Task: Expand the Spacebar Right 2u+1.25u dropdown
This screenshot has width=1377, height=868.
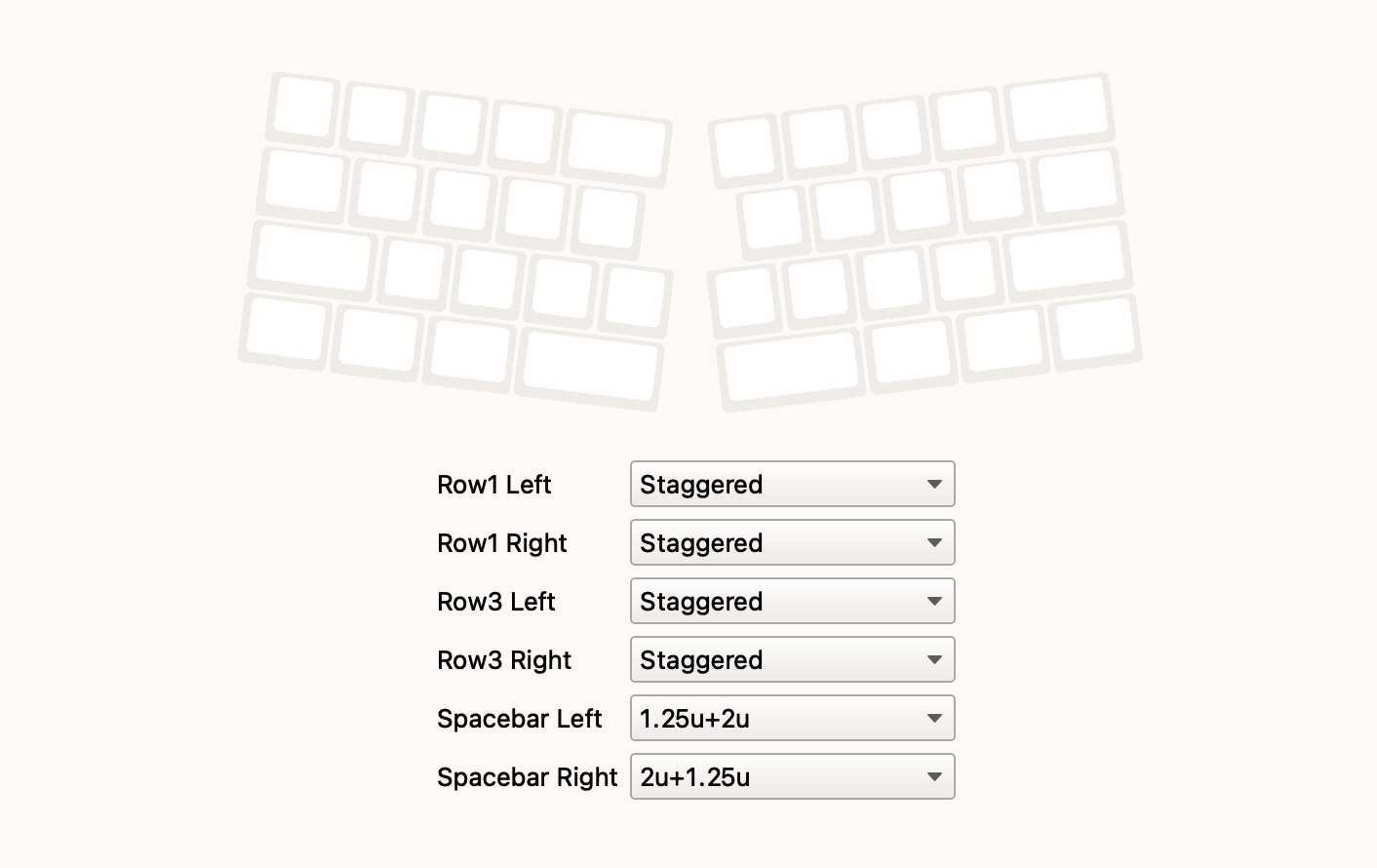Action: pyautogui.click(x=792, y=776)
